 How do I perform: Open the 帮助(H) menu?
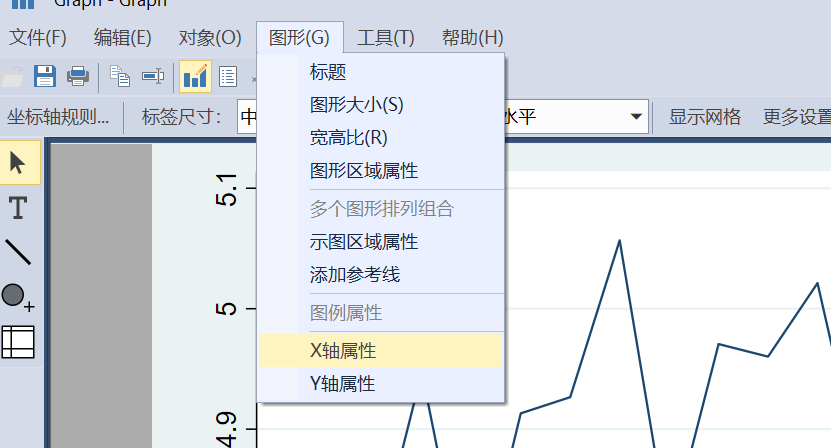click(x=473, y=38)
